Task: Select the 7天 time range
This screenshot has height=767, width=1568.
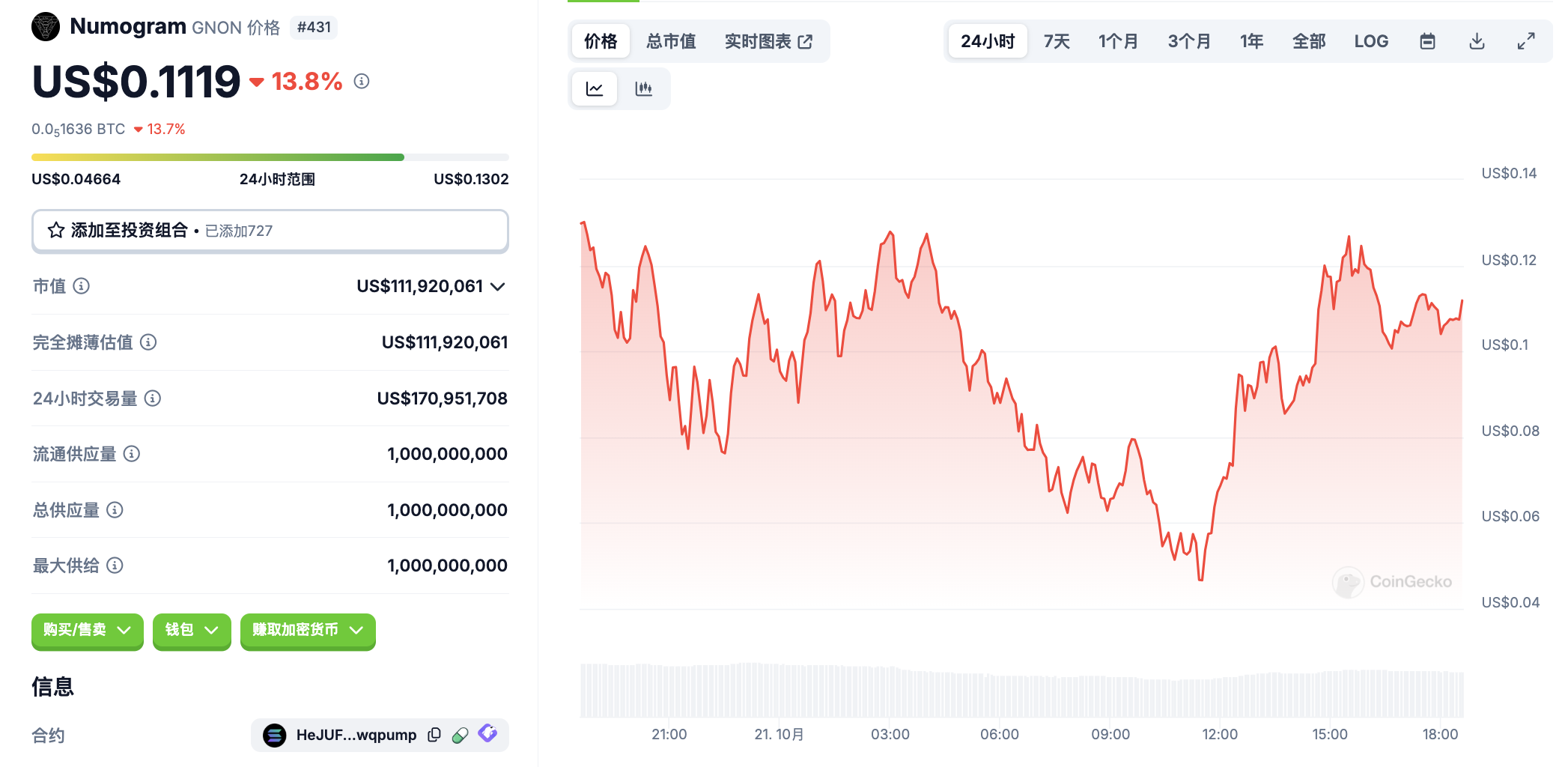Action: pos(1057,41)
